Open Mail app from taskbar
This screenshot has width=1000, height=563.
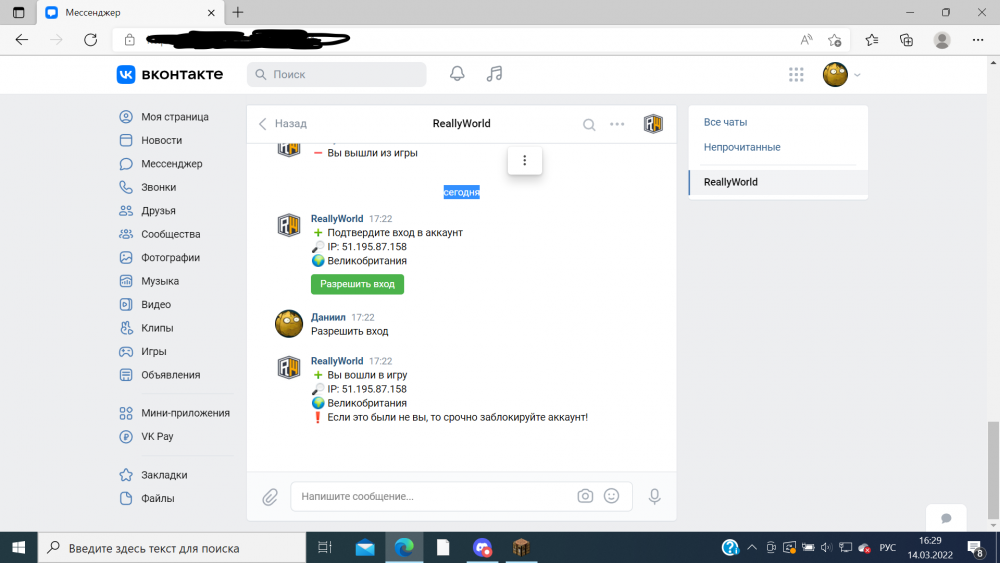click(x=365, y=548)
